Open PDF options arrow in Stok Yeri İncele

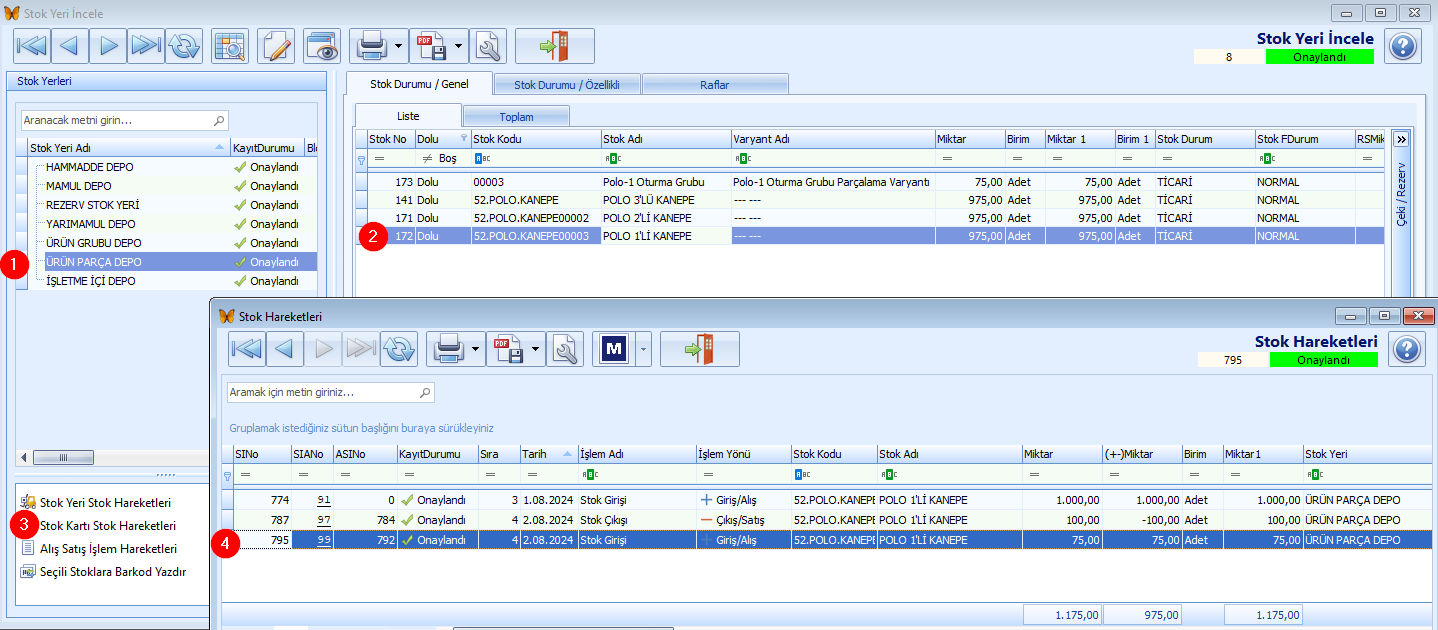click(x=460, y=46)
